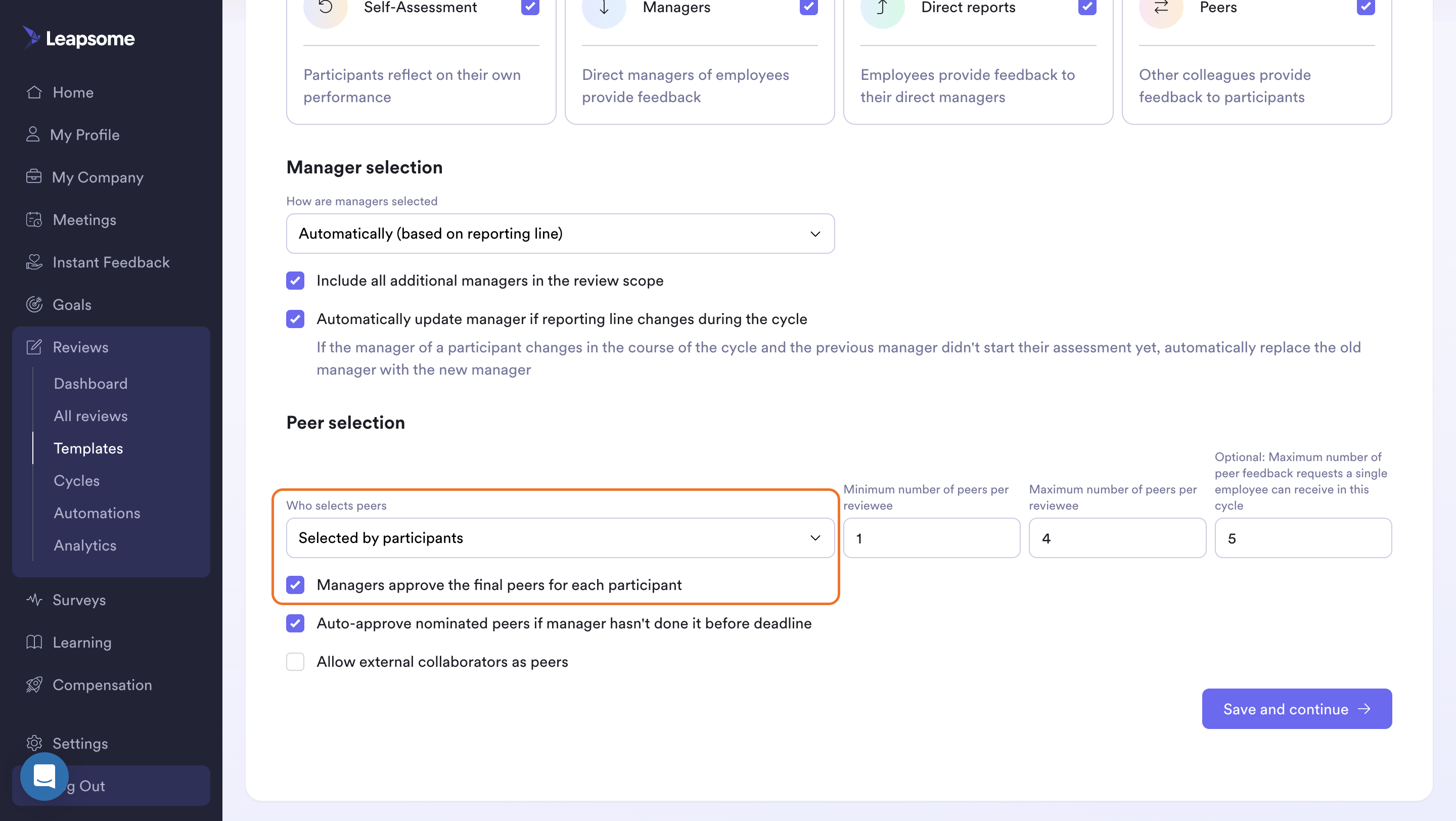Viewport: 1456px width, 821px height.
Task: Uncheck the Direct reports checkbox
Action: [x=1087, y=7]
